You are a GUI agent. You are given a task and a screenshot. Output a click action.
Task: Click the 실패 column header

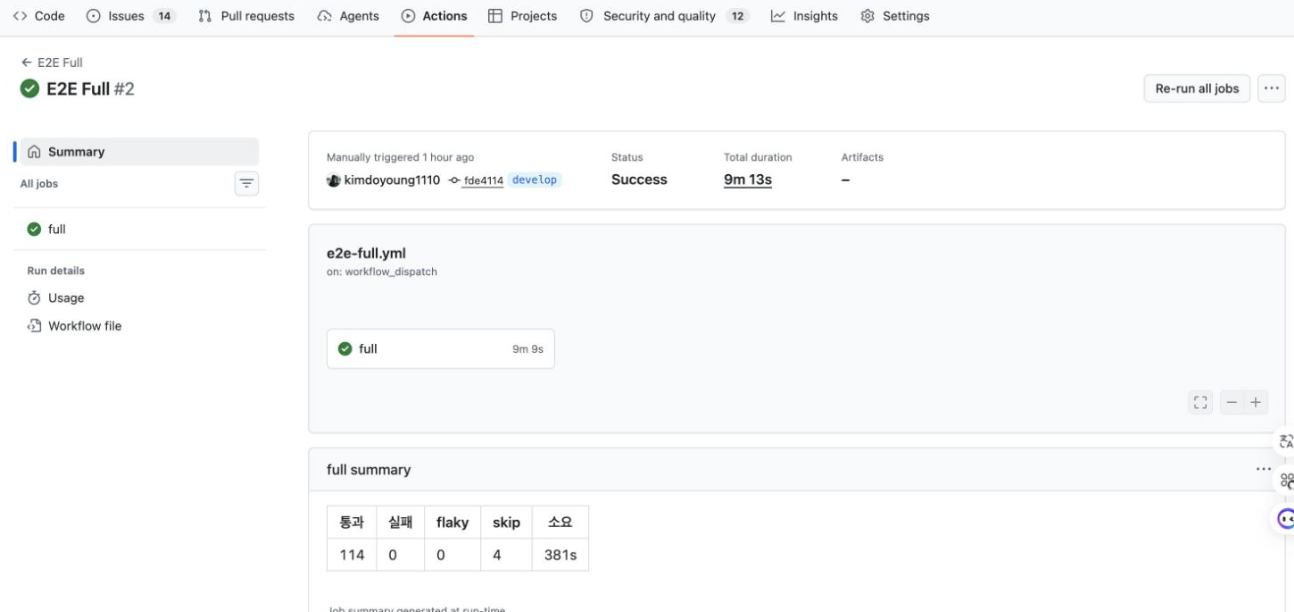pyautogui.click(x=401, y=522)
